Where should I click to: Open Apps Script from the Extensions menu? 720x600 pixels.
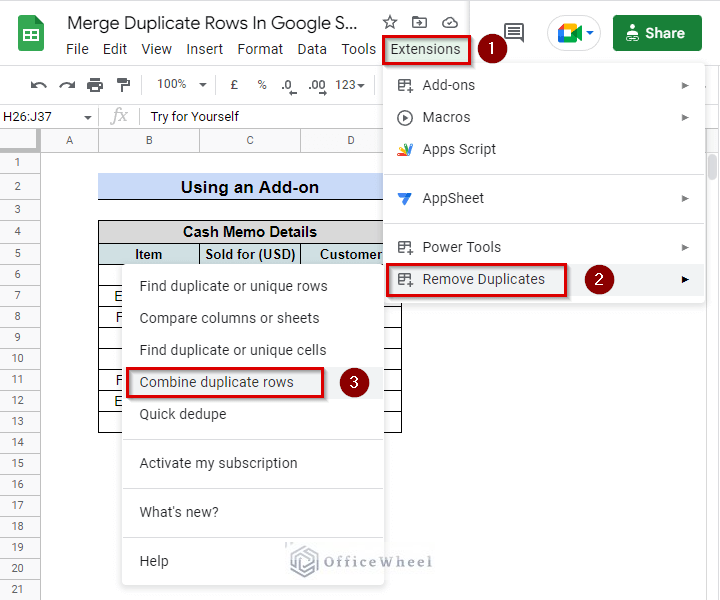pos(544,150)
